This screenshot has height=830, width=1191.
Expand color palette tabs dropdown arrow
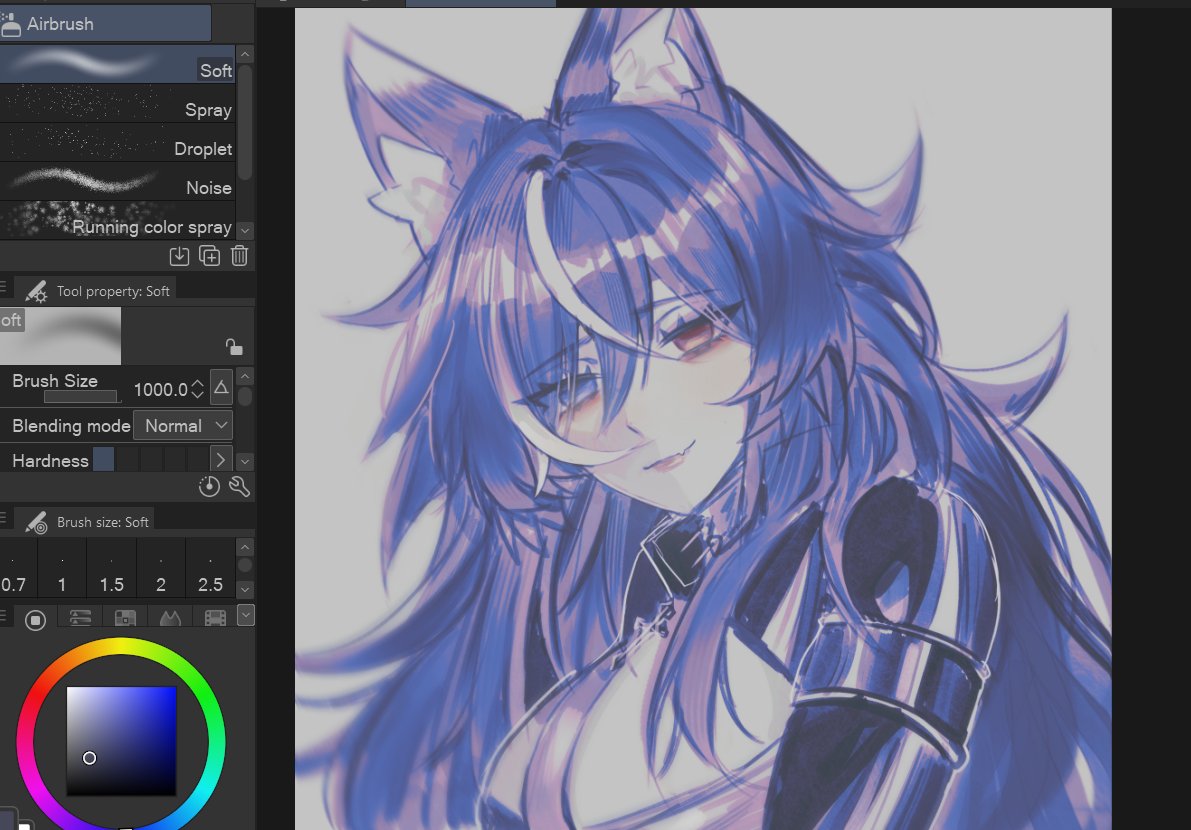(x=245, y=615)
